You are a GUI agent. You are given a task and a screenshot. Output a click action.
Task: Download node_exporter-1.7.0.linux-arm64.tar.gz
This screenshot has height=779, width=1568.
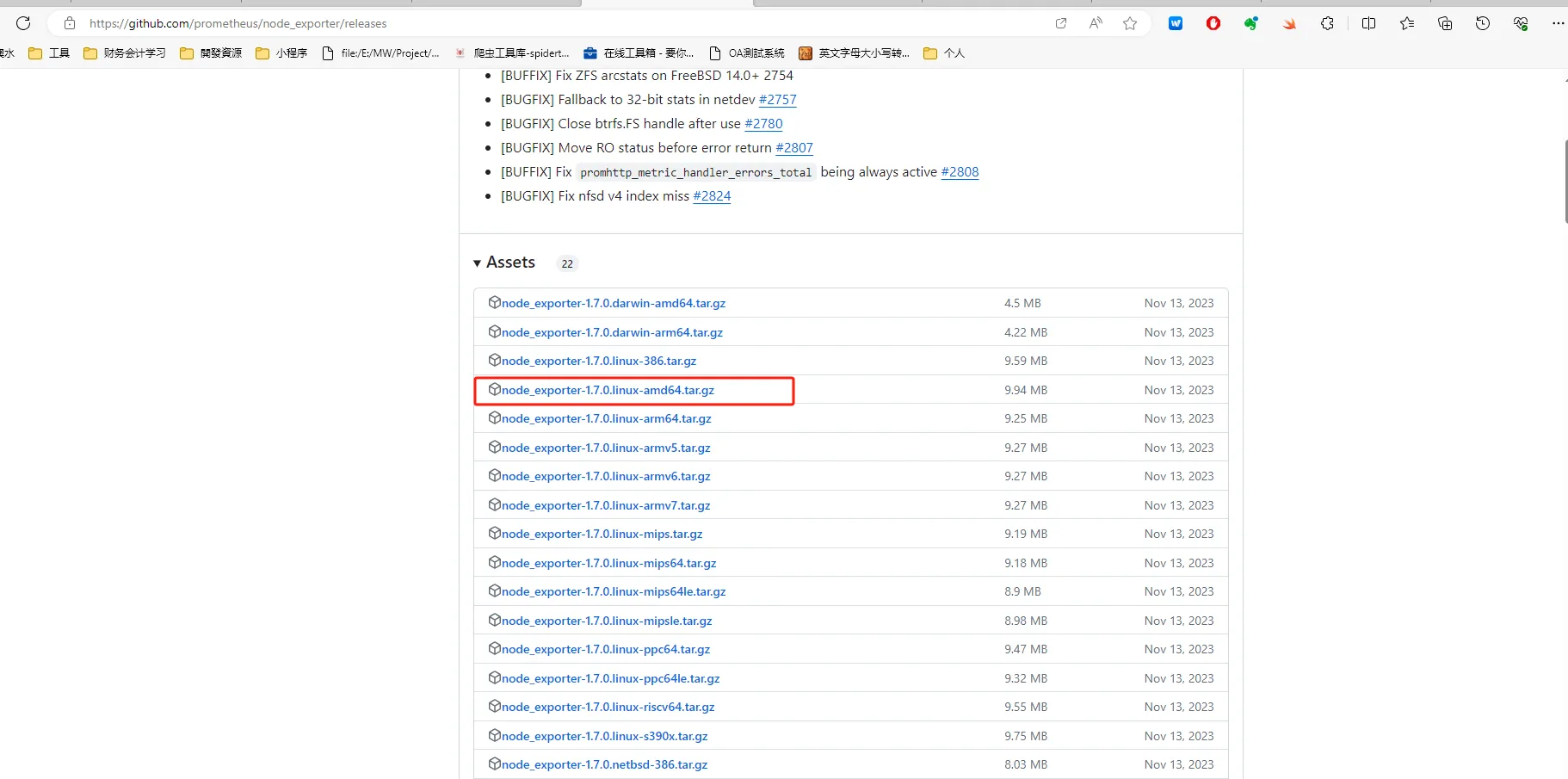pyautogui.click(x=607, y=418)
